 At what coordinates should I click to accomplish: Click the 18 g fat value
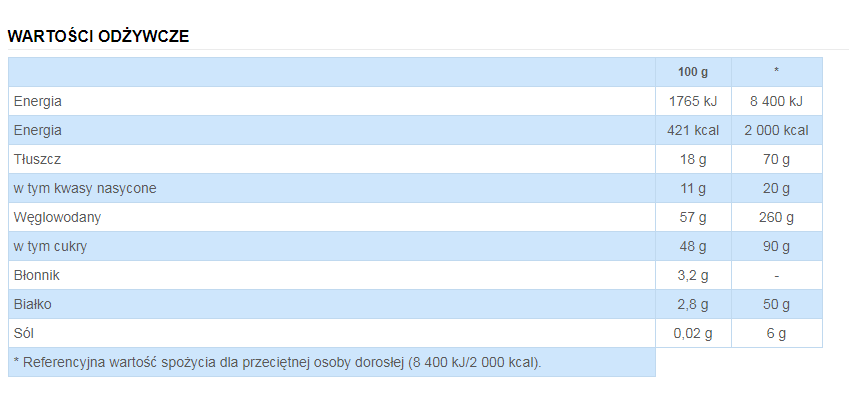(693, 160)
